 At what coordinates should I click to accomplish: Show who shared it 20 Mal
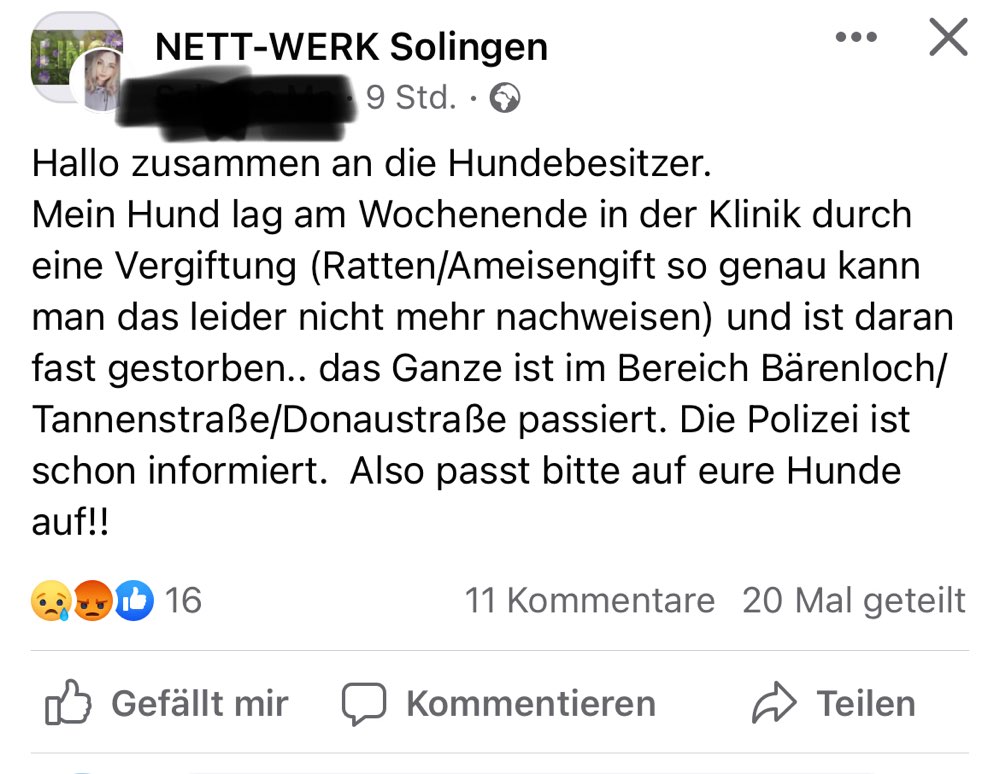point(853,600)
